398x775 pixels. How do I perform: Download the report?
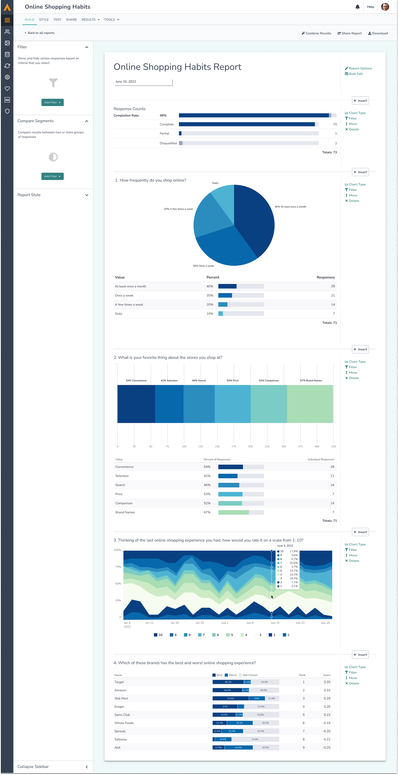point(378,33)
